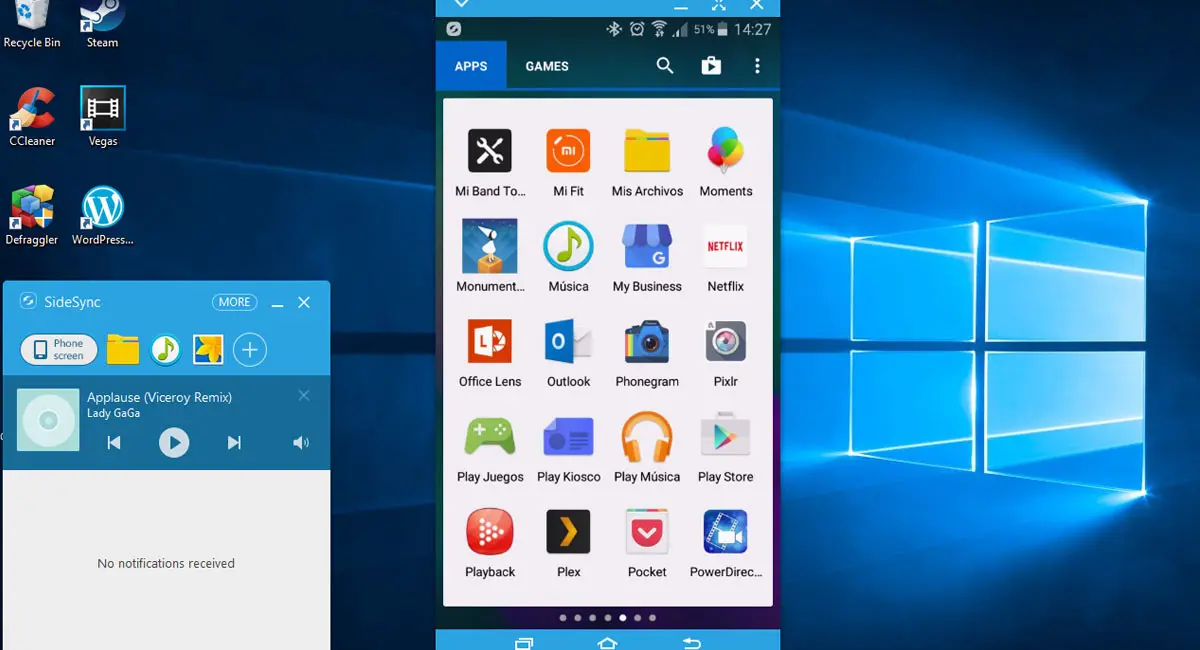
Task: Open the My Business app
Action: click(x=647, y=246)
